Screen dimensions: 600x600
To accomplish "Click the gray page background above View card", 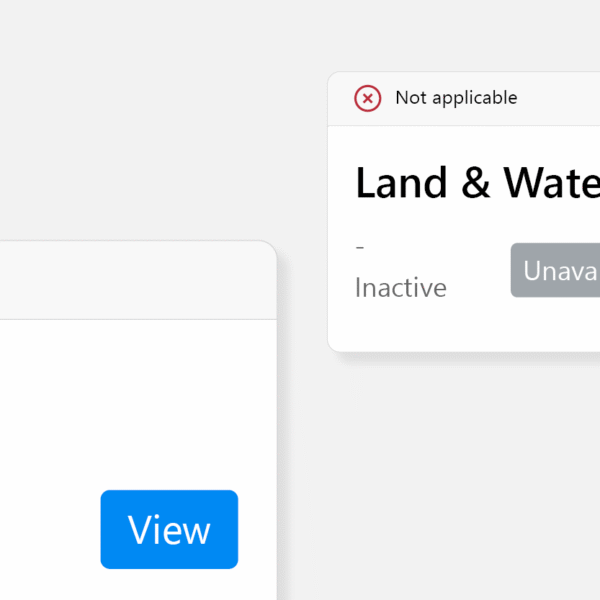I will [130, 150].
